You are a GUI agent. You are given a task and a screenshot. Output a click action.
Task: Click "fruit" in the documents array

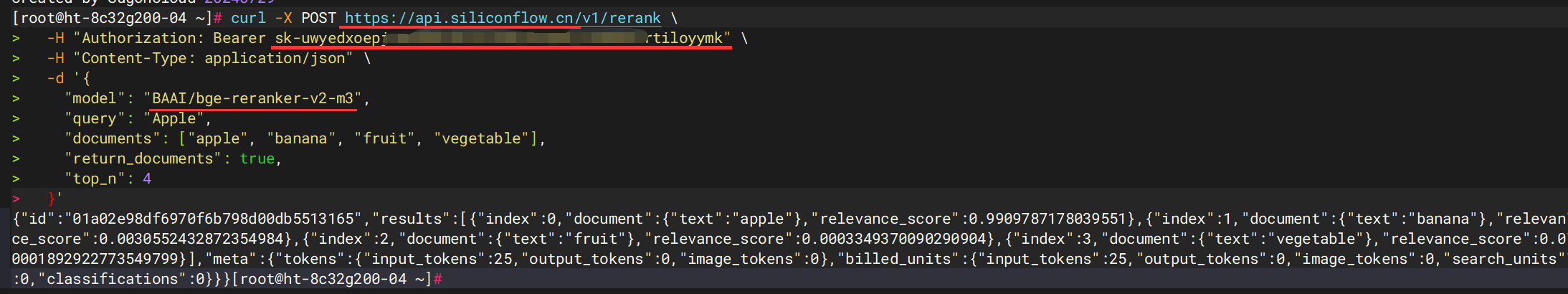pos(384,138)
